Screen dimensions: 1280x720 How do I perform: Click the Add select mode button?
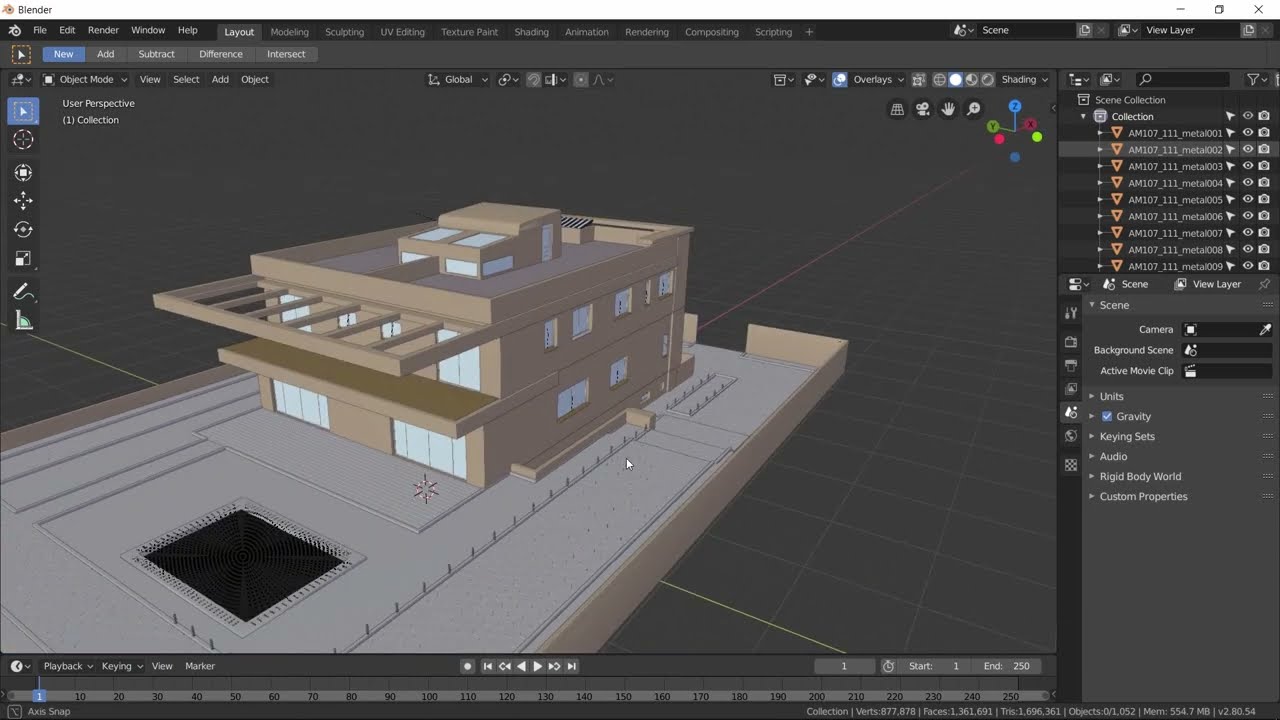(105, 54)
